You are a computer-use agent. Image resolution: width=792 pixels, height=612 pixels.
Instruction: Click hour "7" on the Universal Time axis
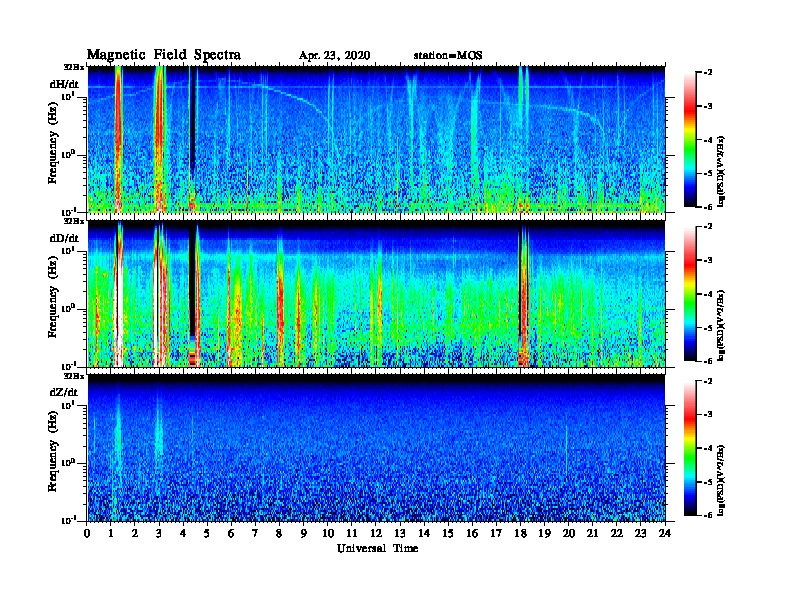coord(256,534)
